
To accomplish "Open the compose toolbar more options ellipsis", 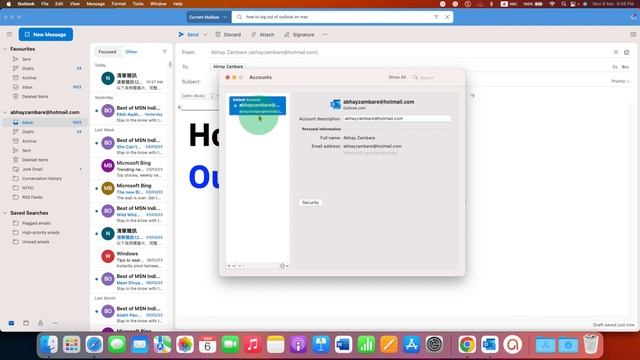I will (x=325, y=35).
